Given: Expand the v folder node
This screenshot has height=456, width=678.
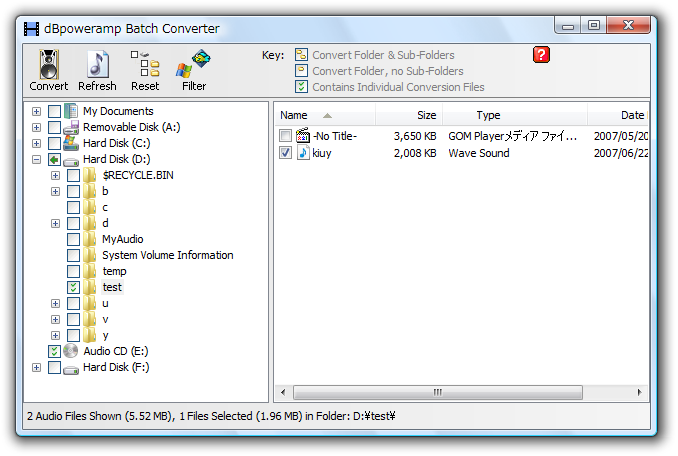Looking at the screenshot, I should (55, 319).
